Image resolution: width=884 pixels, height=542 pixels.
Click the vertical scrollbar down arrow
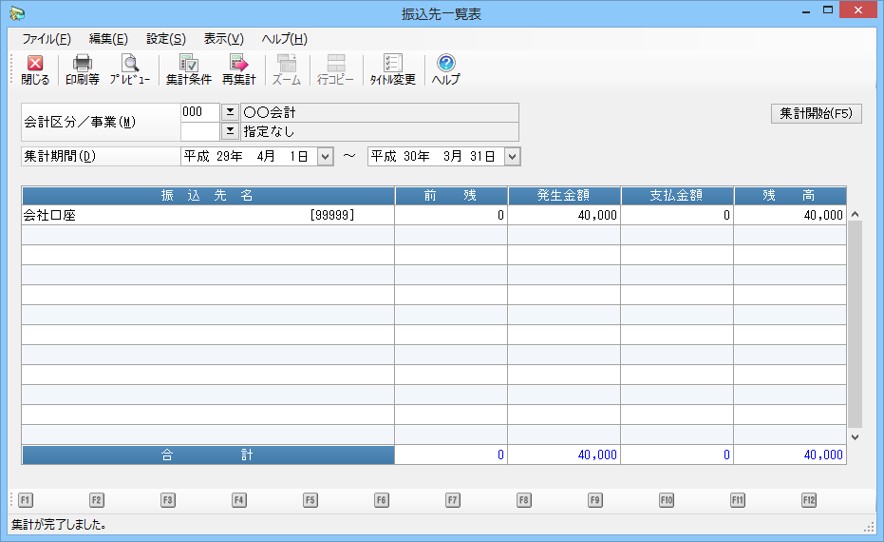coord(854,437)
